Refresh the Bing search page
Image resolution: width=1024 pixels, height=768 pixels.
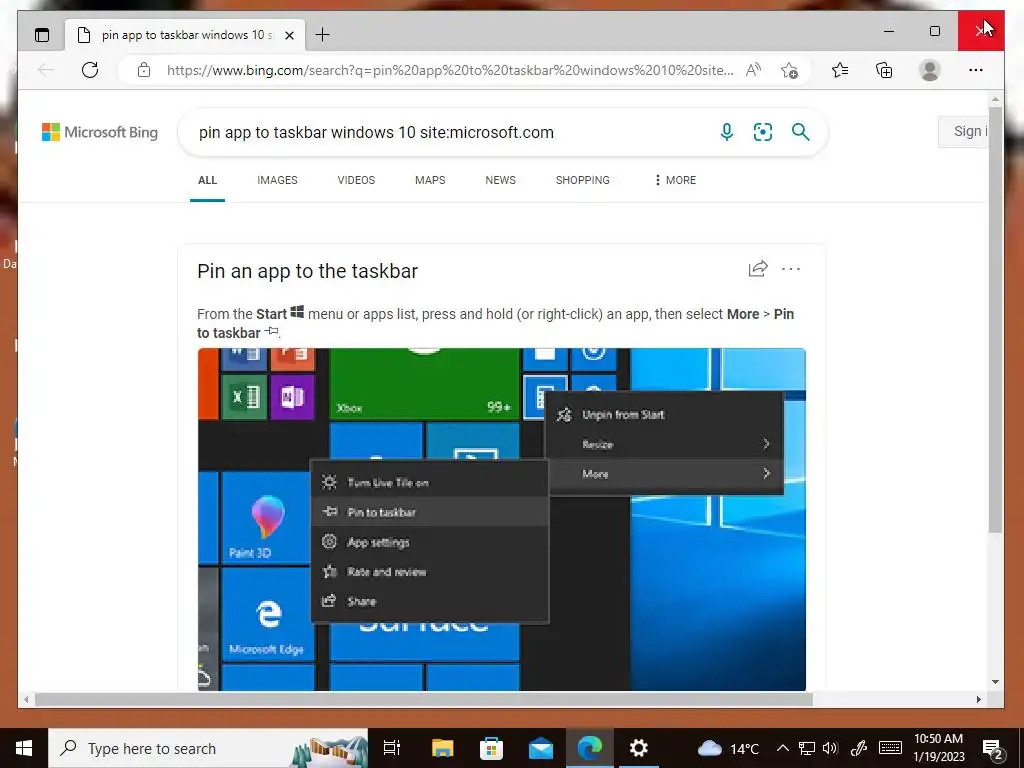[90, 70]
